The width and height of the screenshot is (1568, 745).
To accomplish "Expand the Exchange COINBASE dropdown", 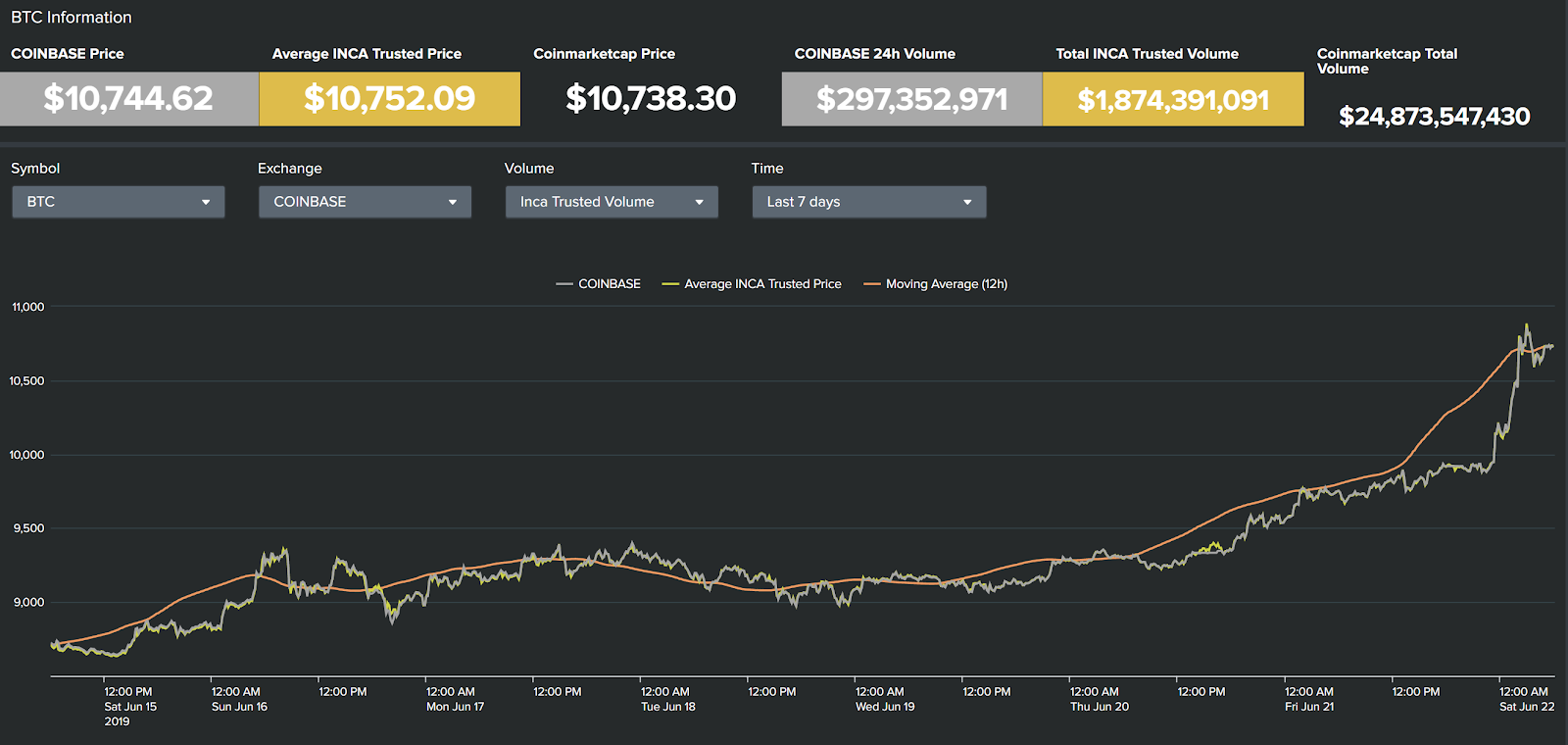I will click(x=365, y=202).
